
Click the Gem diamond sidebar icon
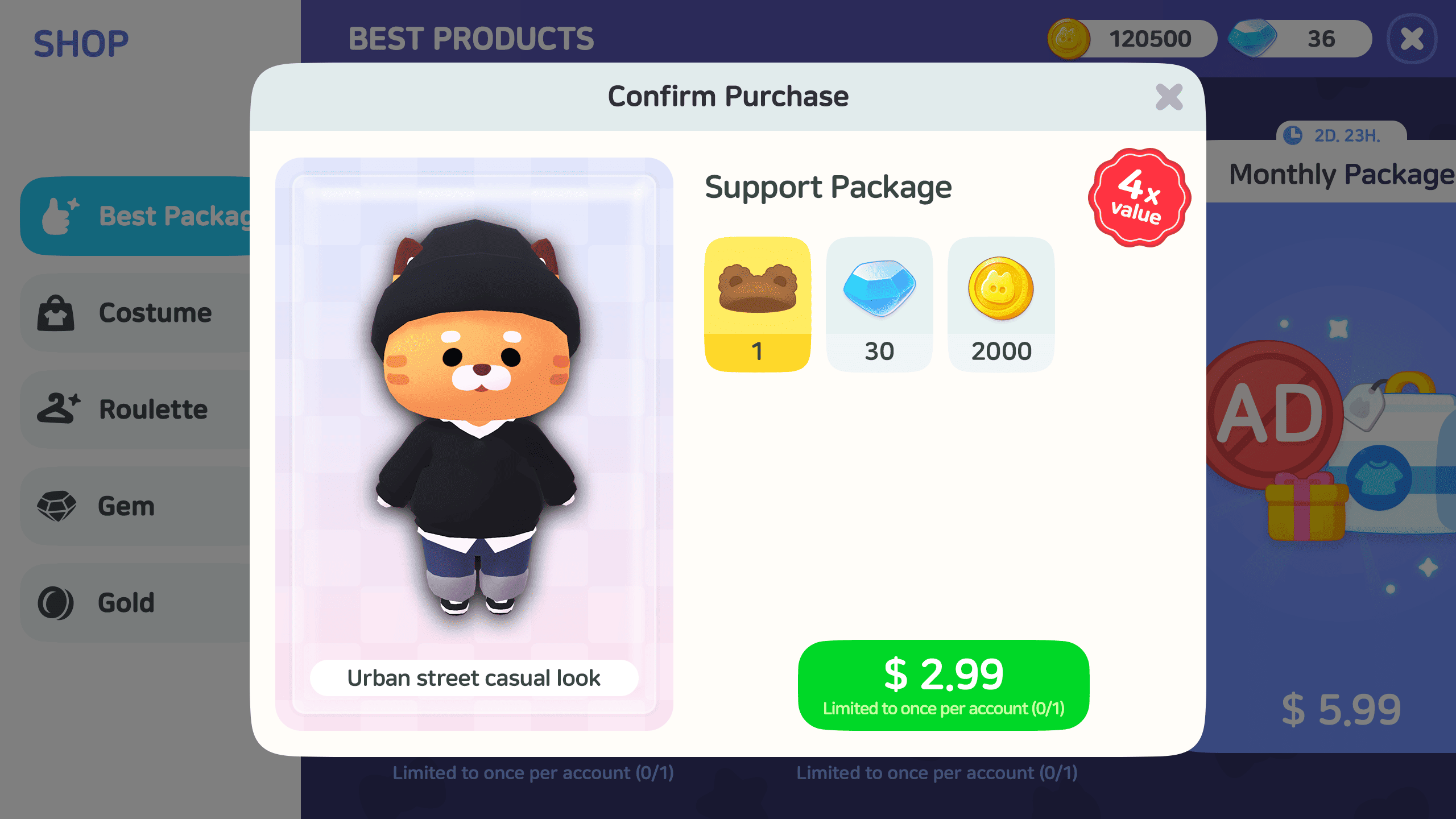56,506
